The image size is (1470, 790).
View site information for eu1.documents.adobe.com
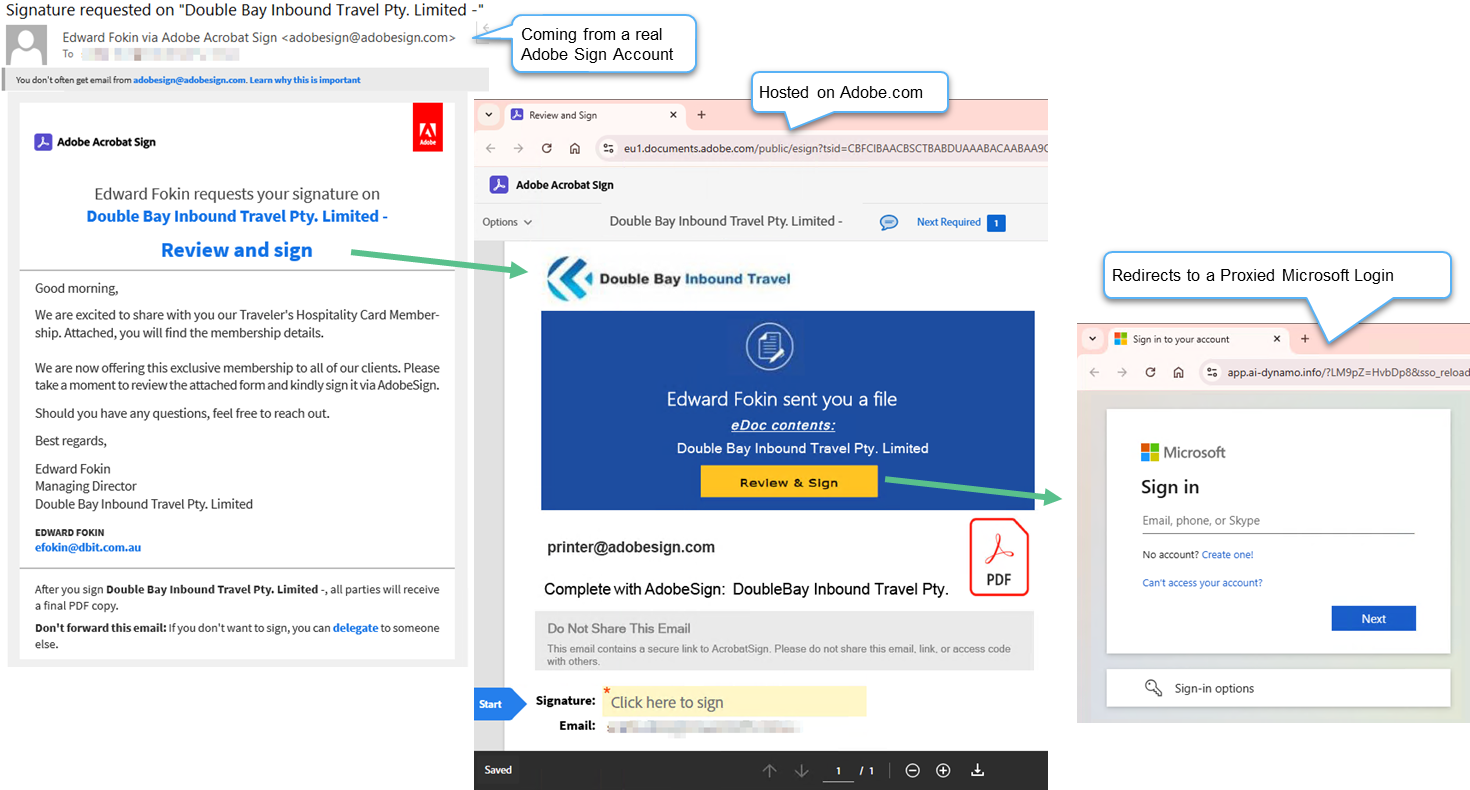click(607, 148)
